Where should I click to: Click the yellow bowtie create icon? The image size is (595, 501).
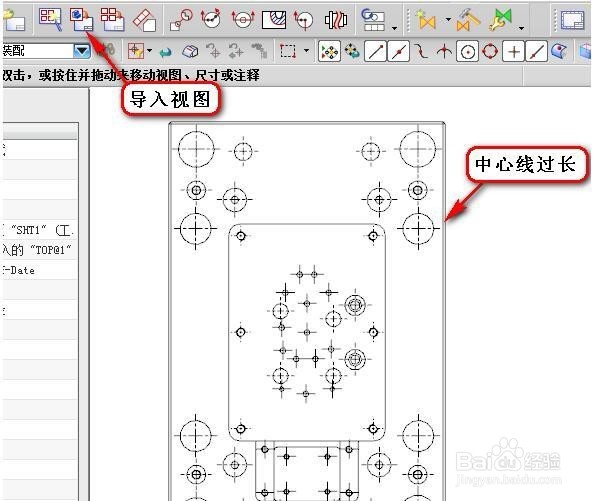coord(426,20)
